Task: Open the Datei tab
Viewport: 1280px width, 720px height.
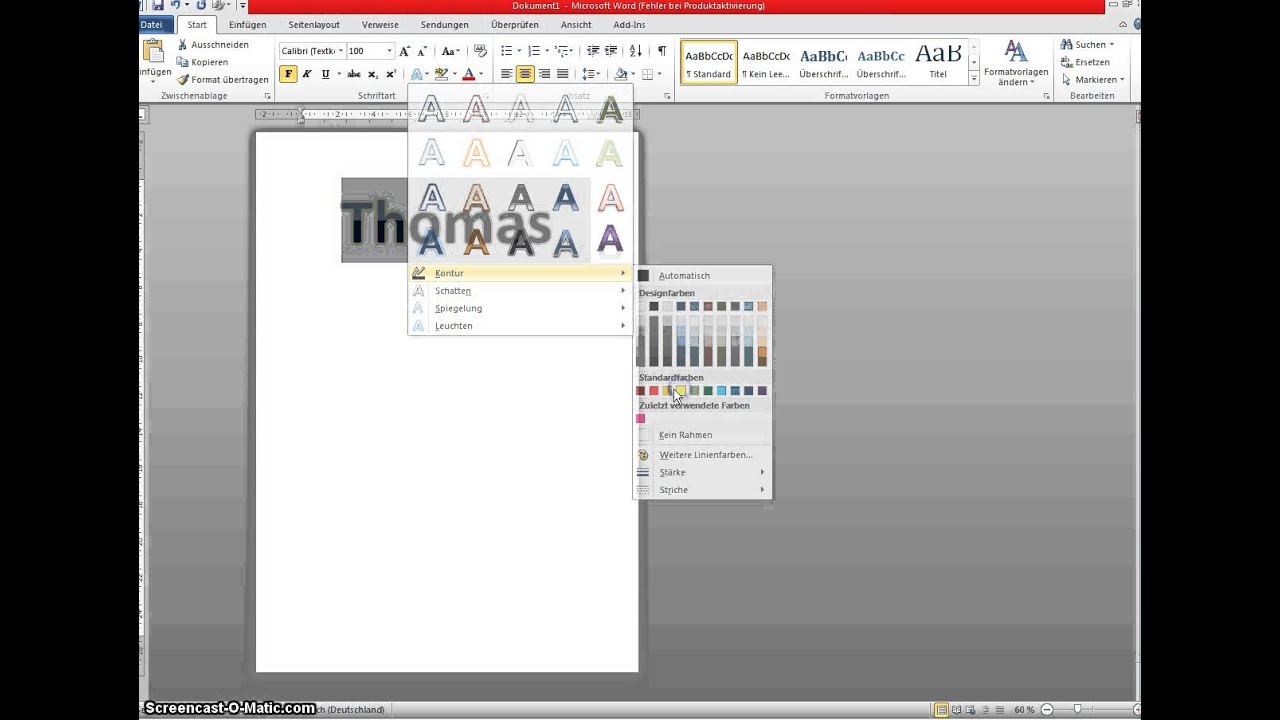Action: click(151, 24)
